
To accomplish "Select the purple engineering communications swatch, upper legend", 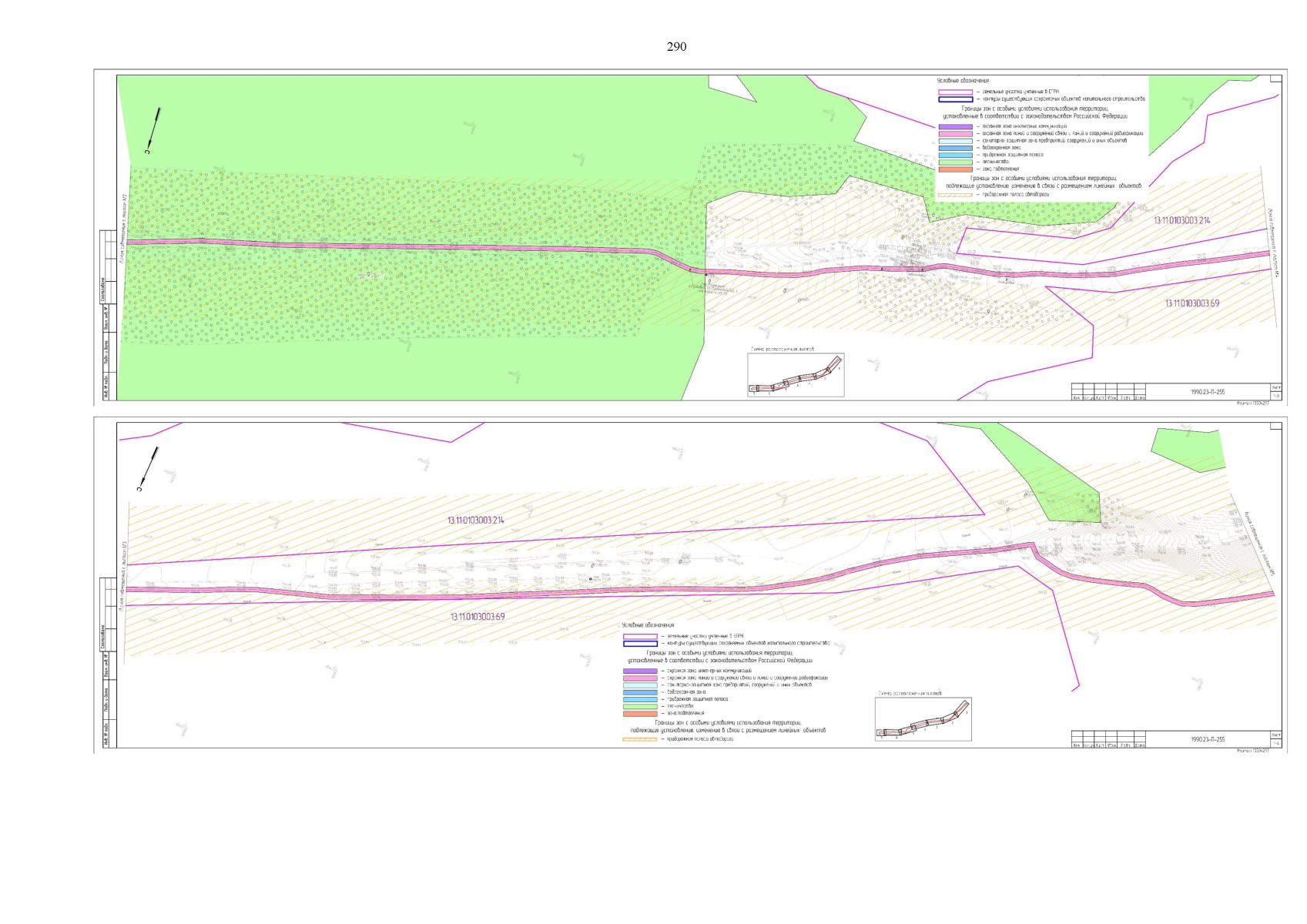I will [955, 126].
